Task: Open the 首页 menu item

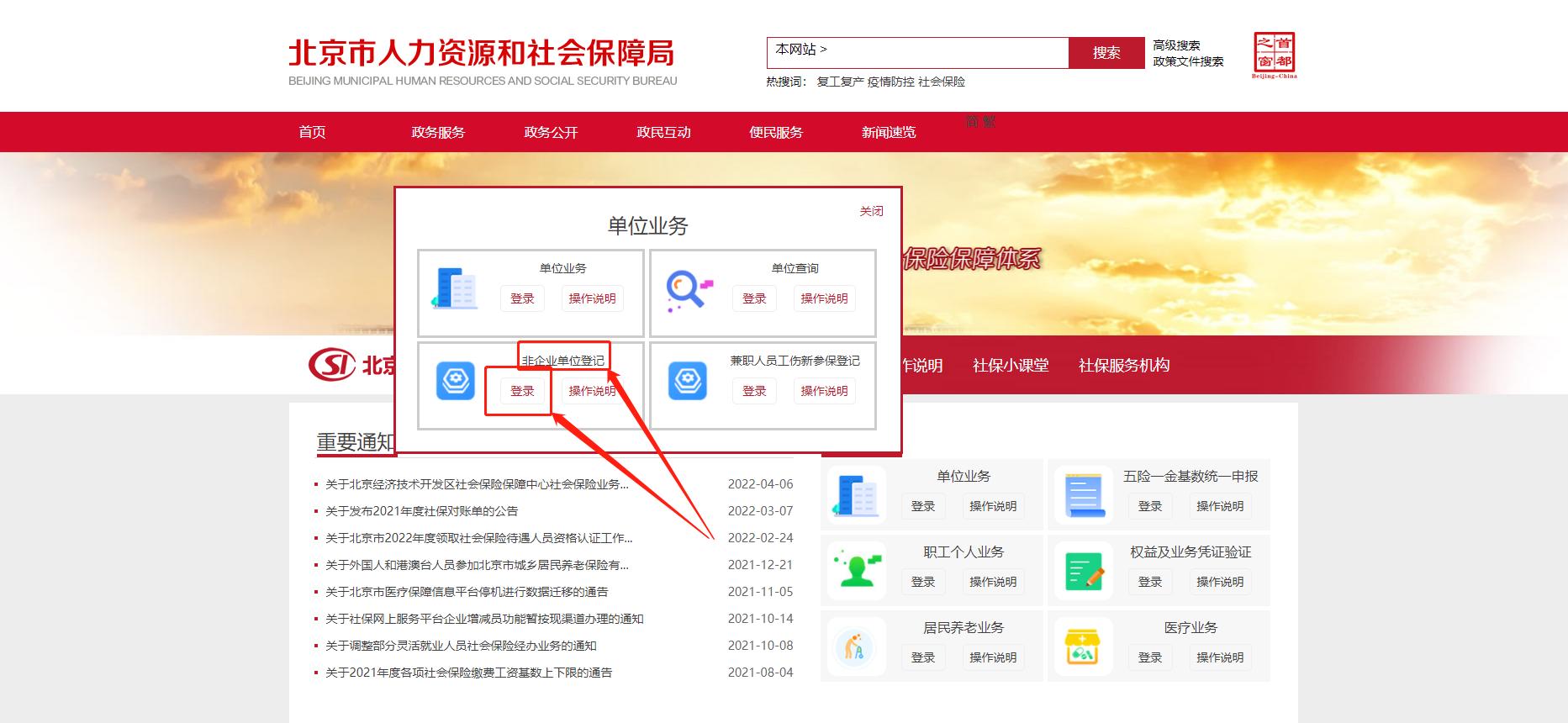Action: pyautogui.click(x=312, y=132)
